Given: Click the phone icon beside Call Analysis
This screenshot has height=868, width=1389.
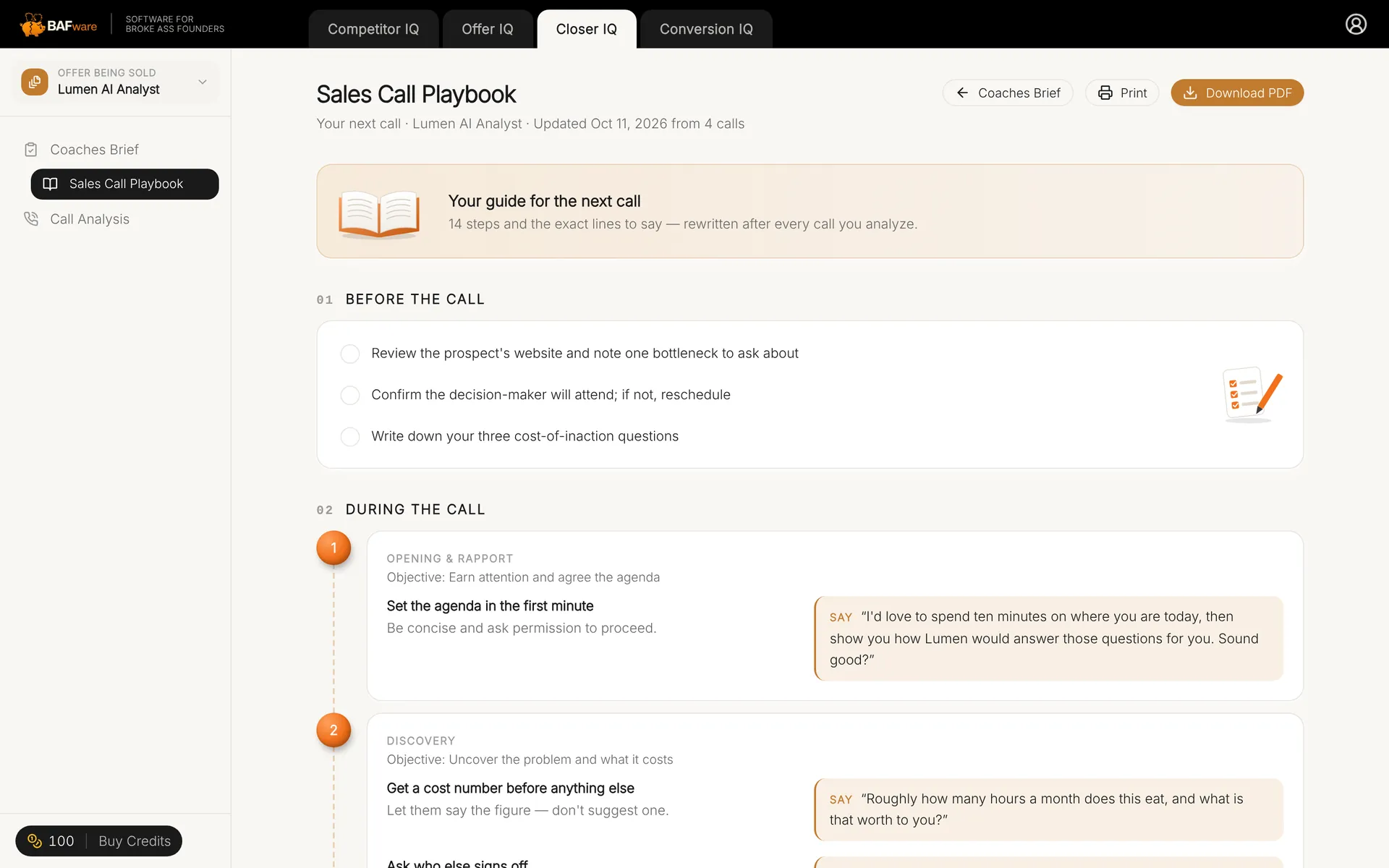Looking at the screenshot, I should [x=31, y=218].
